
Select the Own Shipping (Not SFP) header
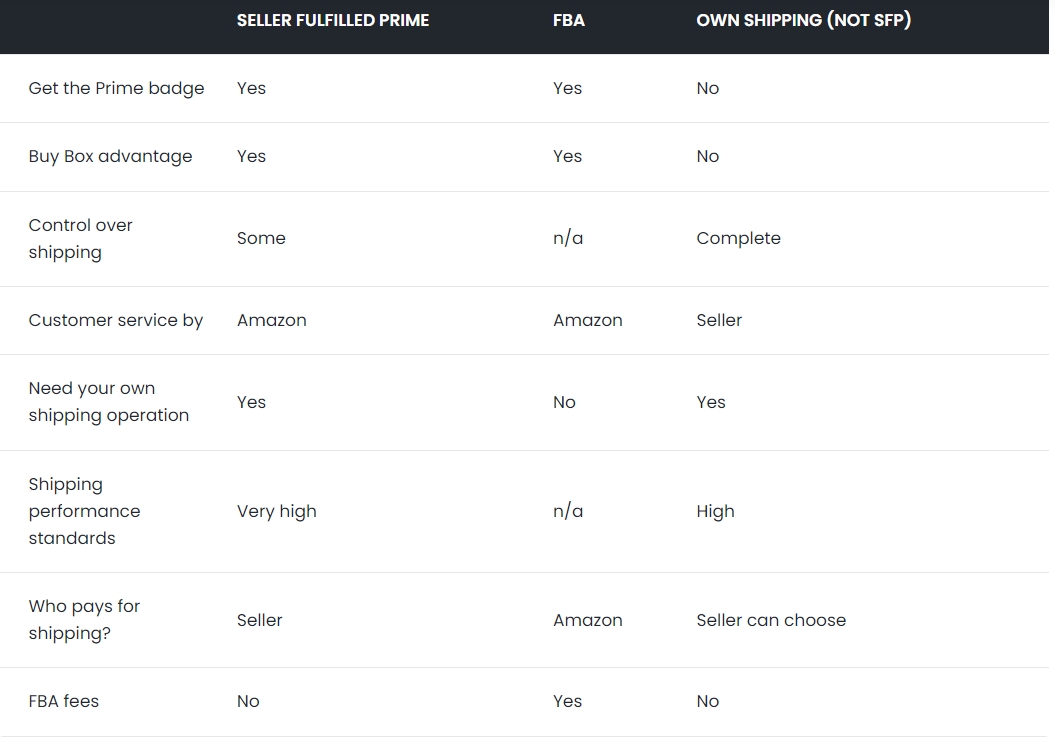pos(803,20)
